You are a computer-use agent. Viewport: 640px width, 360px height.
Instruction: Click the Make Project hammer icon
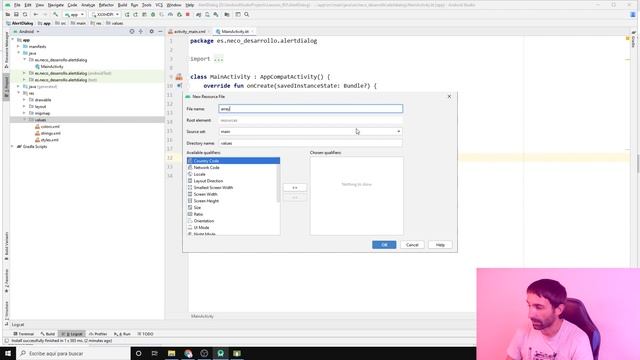[x=56, y=14]
